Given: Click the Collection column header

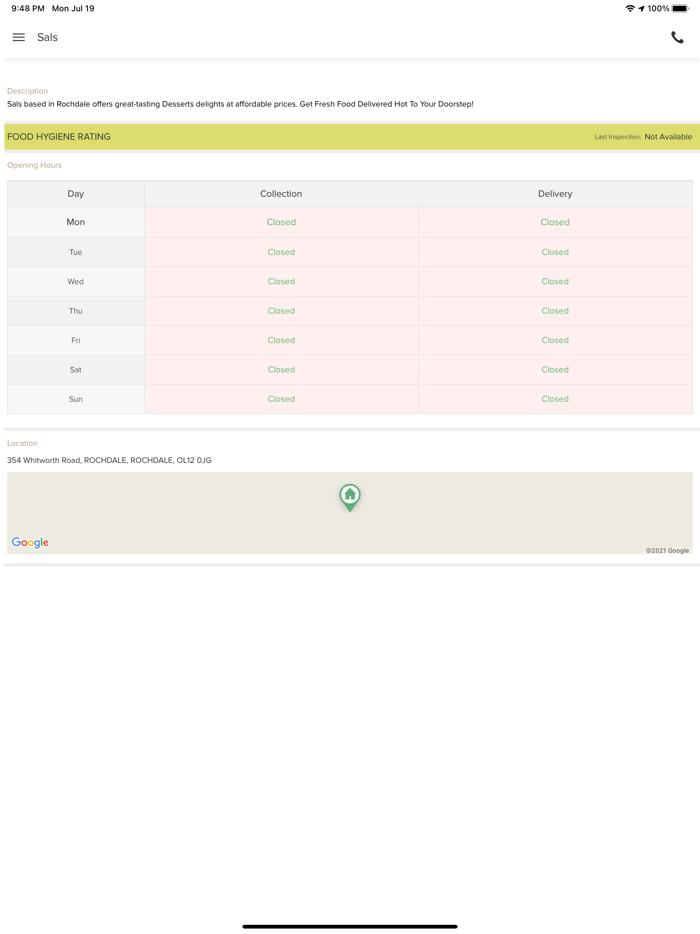Looking at the screenshot, I should 281,194.
